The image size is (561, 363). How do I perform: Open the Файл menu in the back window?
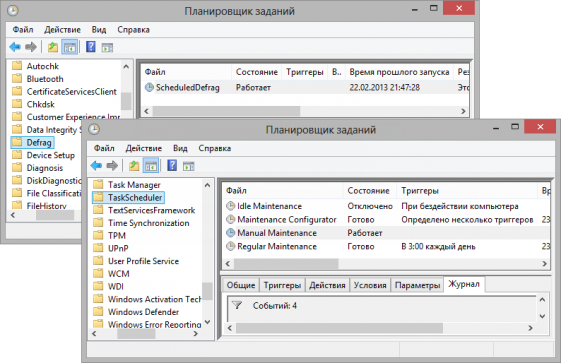tap(23, 29)
